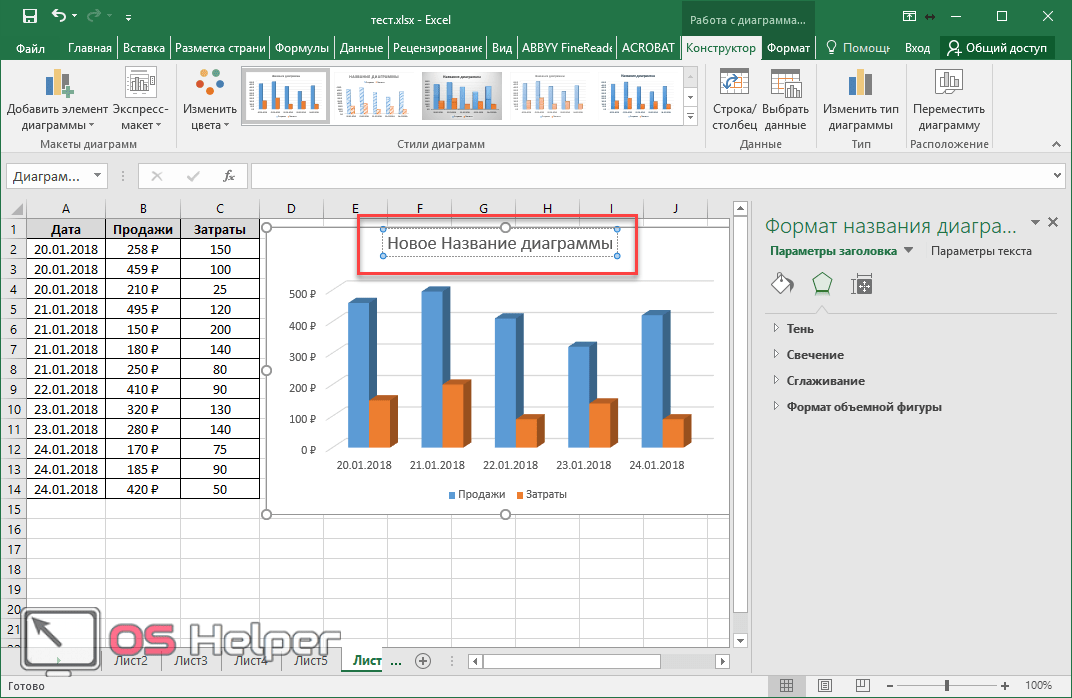
Task: Click the formula bar input field
Action: click(650, 176)
